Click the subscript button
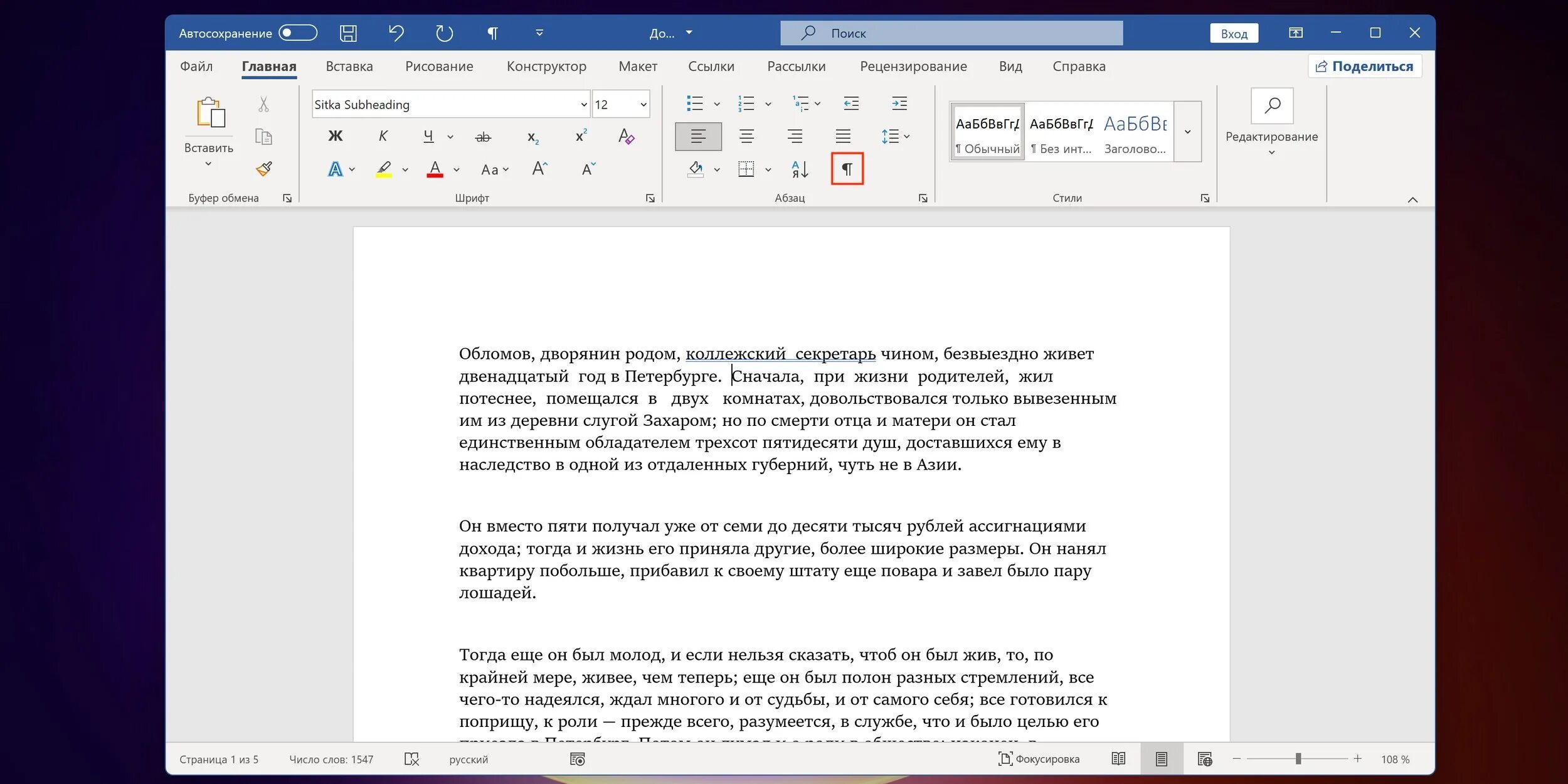The image size is (1568, 784). pos(532,137)
